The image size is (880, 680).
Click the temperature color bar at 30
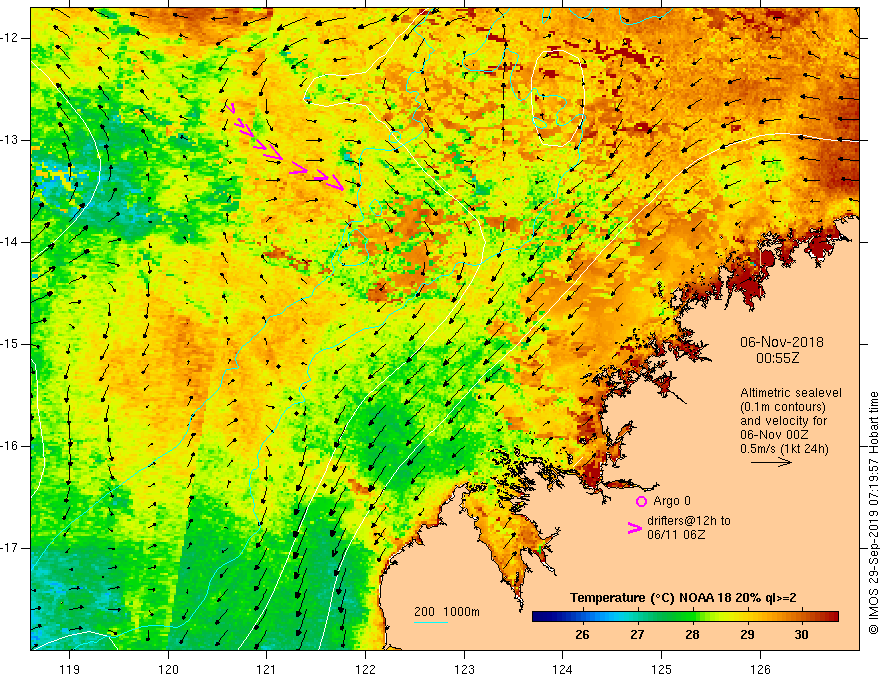point(801,617)
